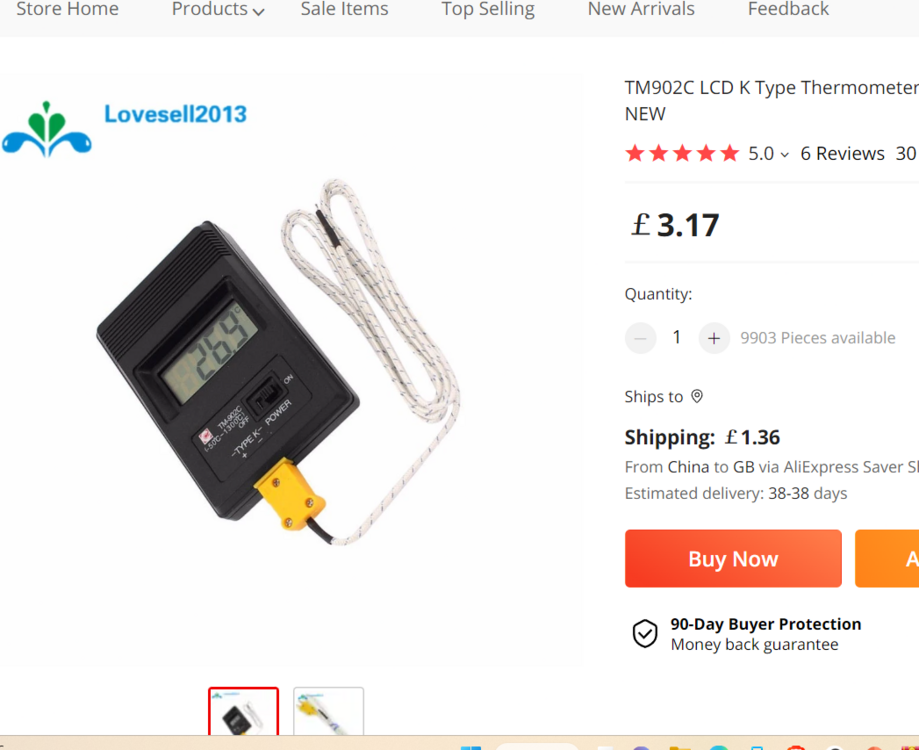Click the Lovesell2013 store logo
Viewport: 919px width, 750px height.
coord(124,128)
